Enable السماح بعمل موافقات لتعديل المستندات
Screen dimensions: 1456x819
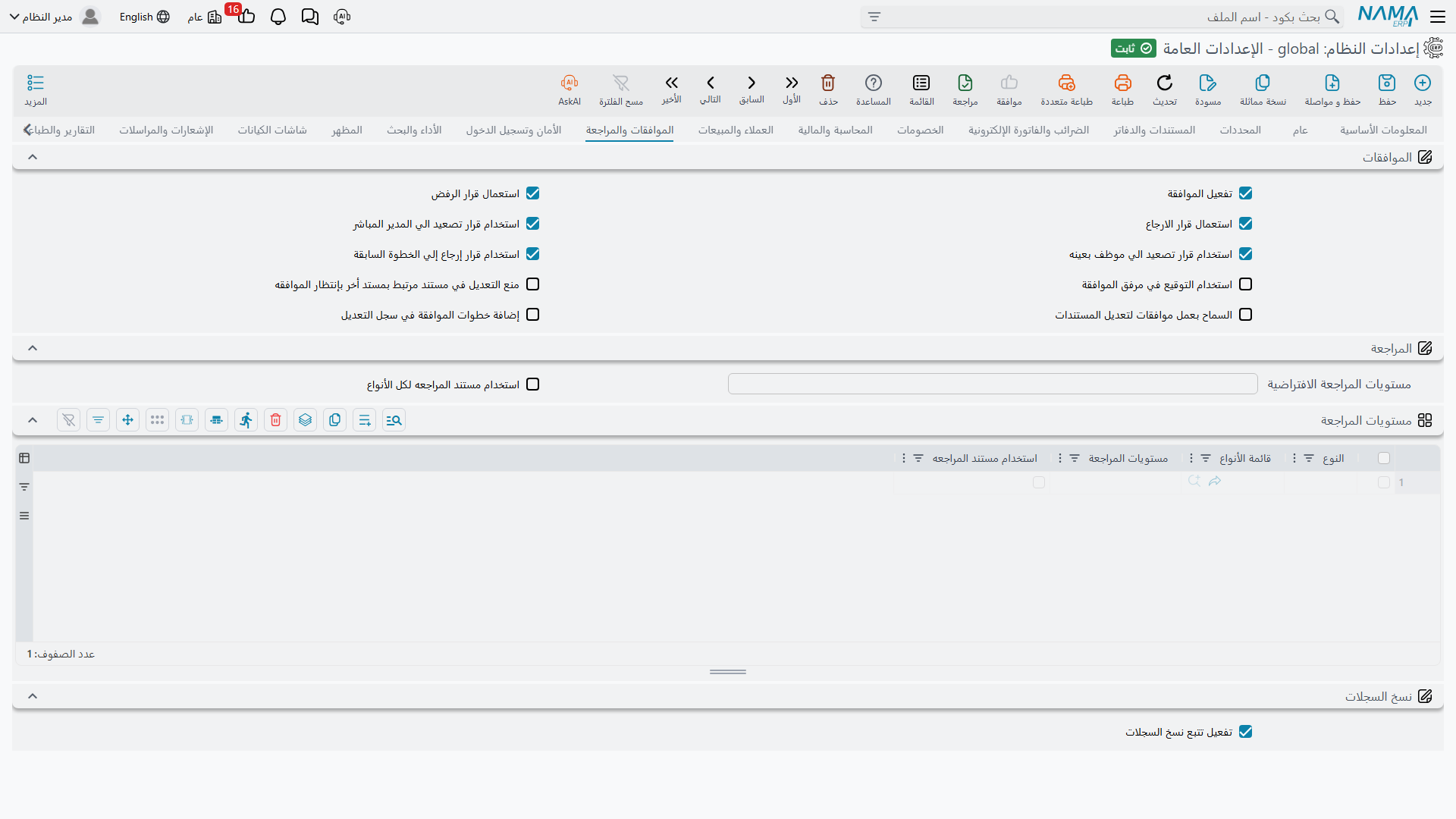pyautogui.click(x=1246, y=315)
